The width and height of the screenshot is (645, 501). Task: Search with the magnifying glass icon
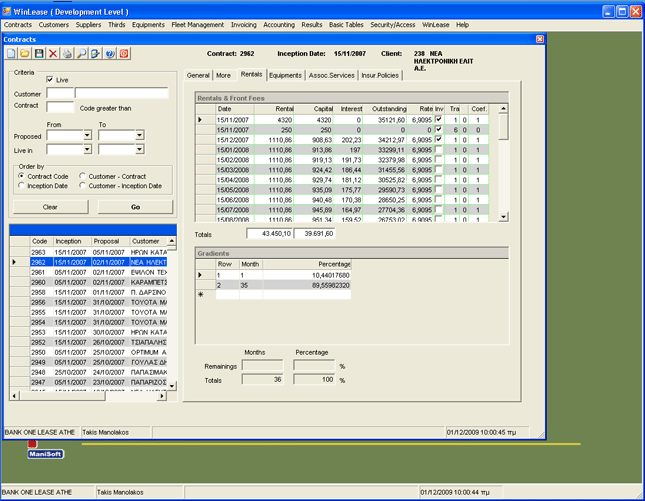(x=81, y=53)
